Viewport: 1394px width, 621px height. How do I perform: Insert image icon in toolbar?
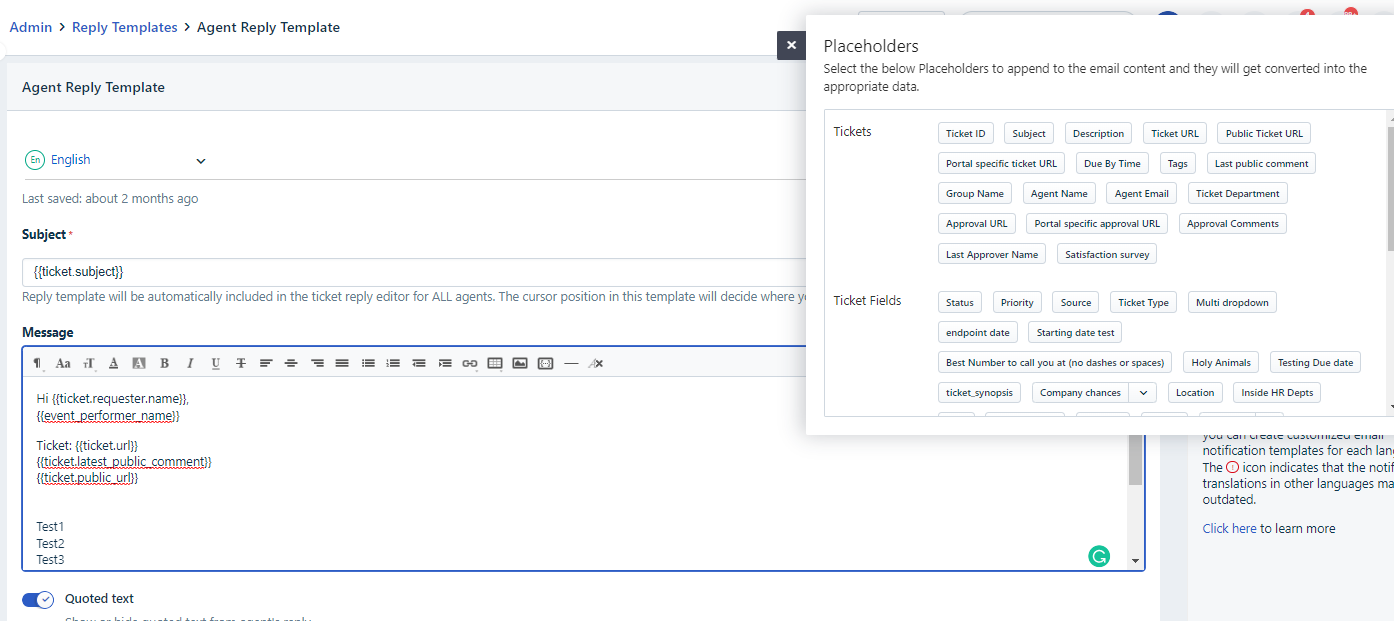(x=520, y=363)
